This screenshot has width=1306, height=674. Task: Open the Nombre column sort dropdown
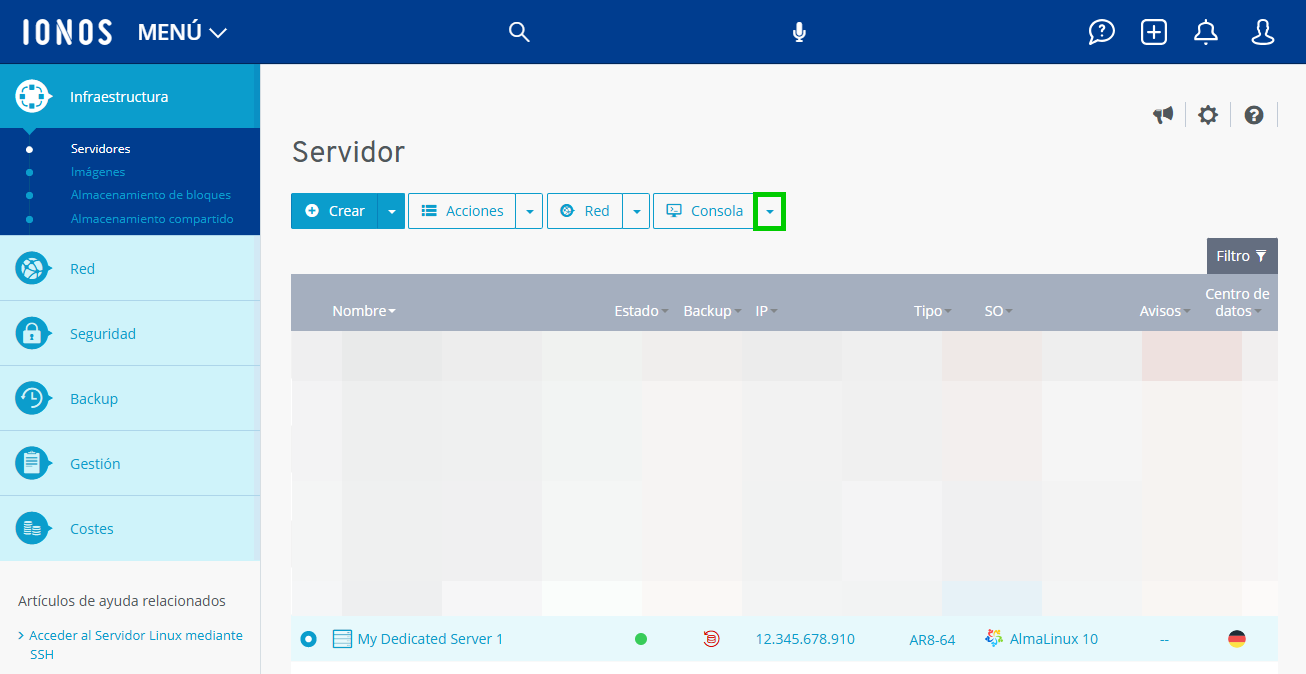pyautogui.click(x=390, y=310)
